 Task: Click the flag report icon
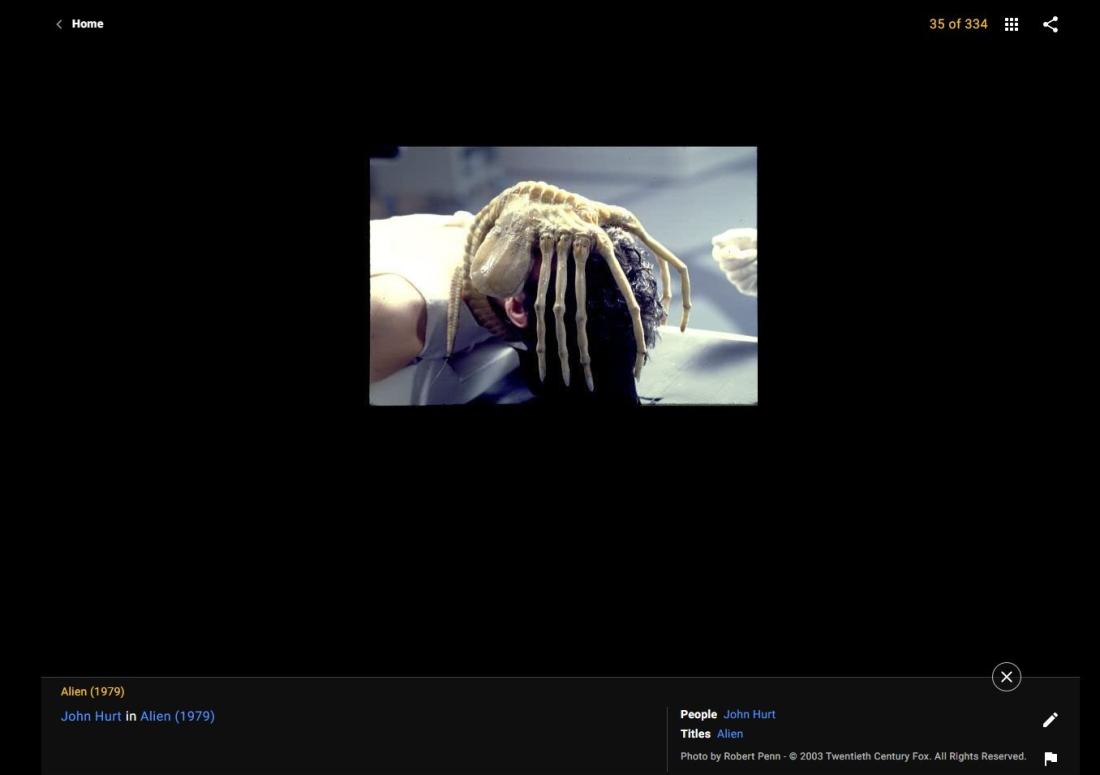(1050, 758)
